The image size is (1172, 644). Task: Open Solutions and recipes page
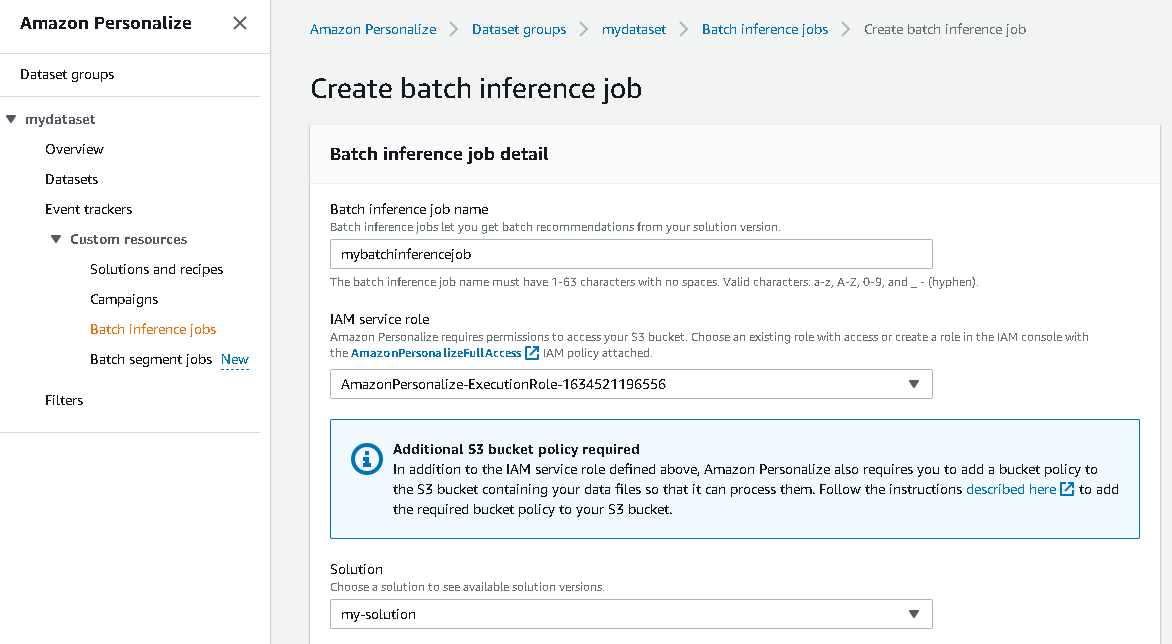157,269
